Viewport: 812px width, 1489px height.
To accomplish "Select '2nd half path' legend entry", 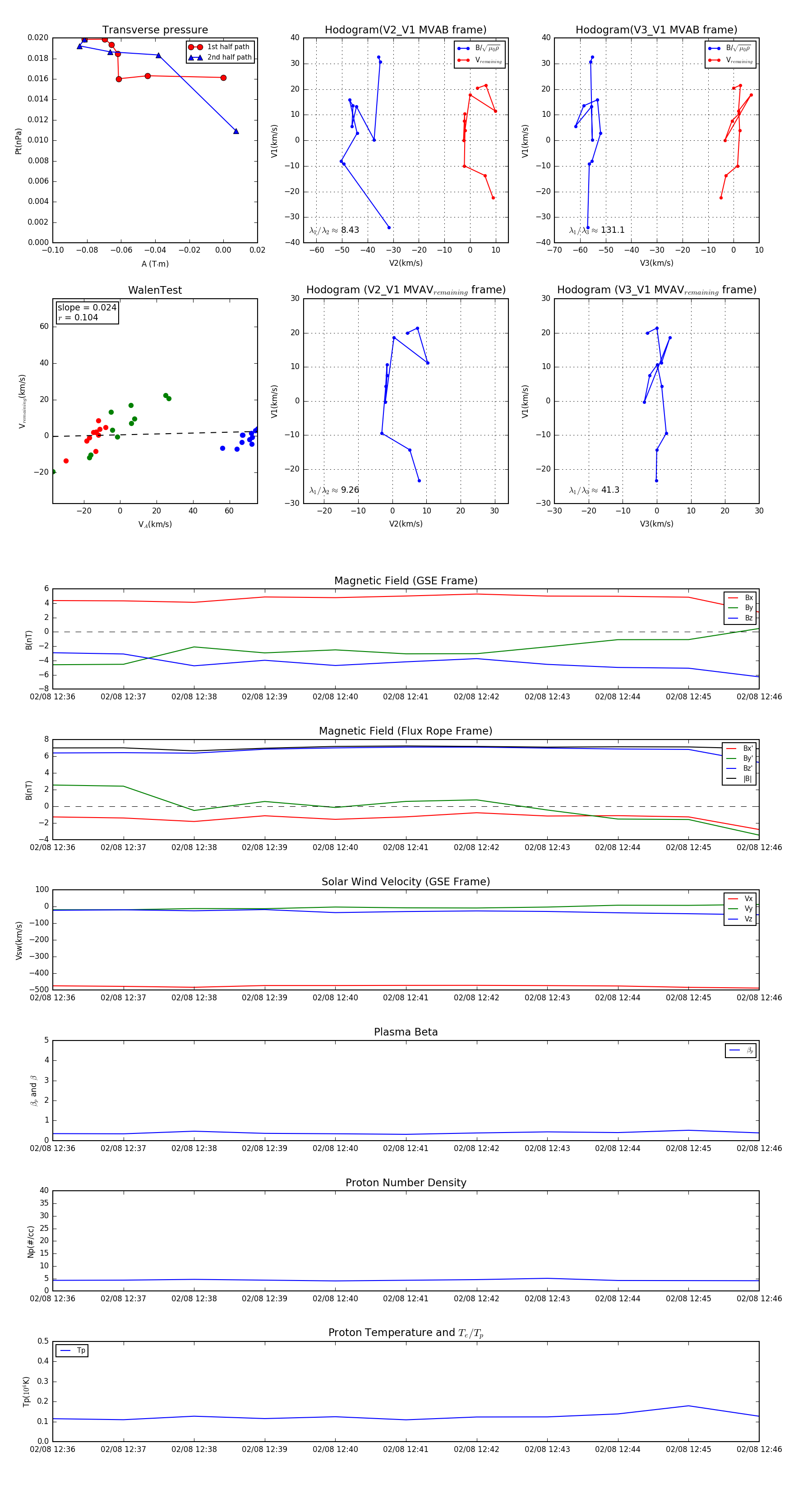I will click(x=220, y=57).
